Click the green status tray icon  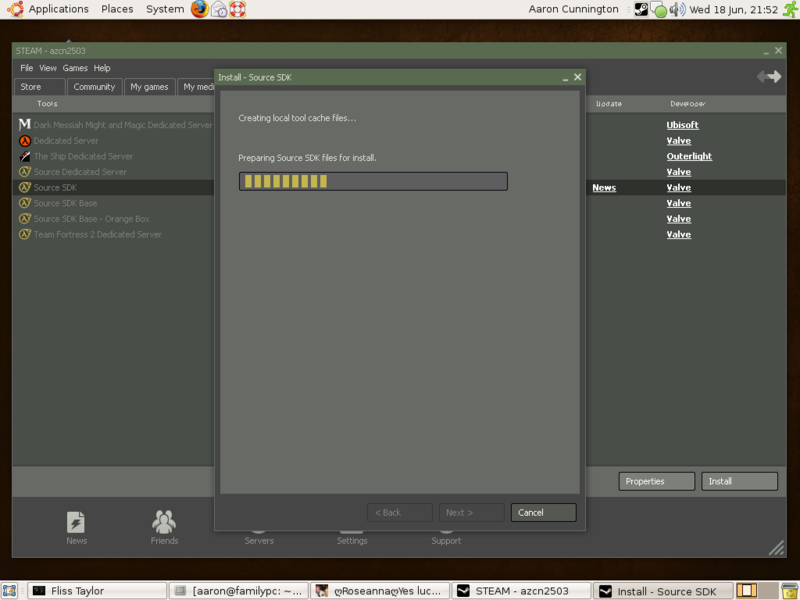[x=659, y=10]
